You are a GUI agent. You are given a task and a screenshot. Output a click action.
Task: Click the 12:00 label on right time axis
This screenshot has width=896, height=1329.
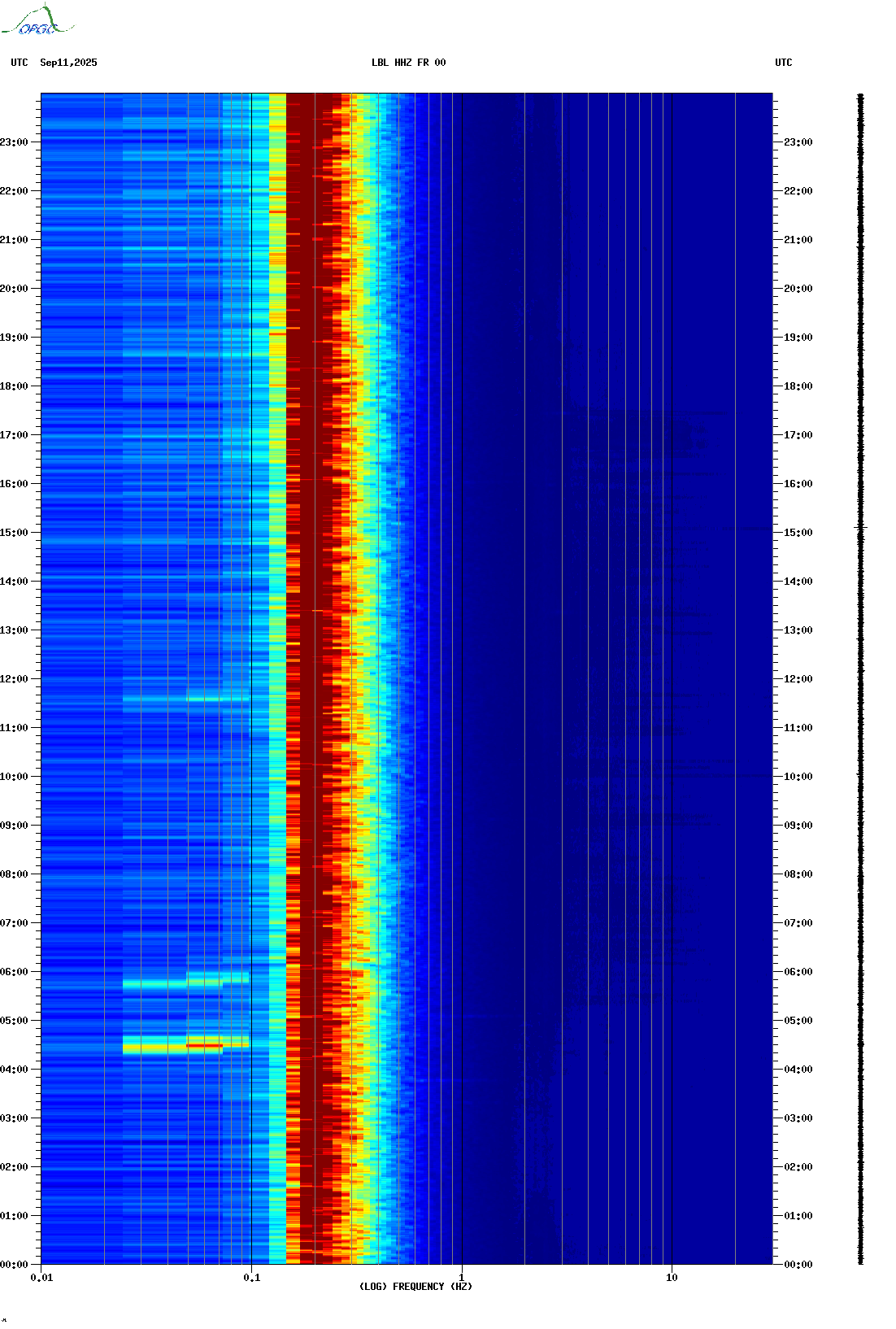798,679
